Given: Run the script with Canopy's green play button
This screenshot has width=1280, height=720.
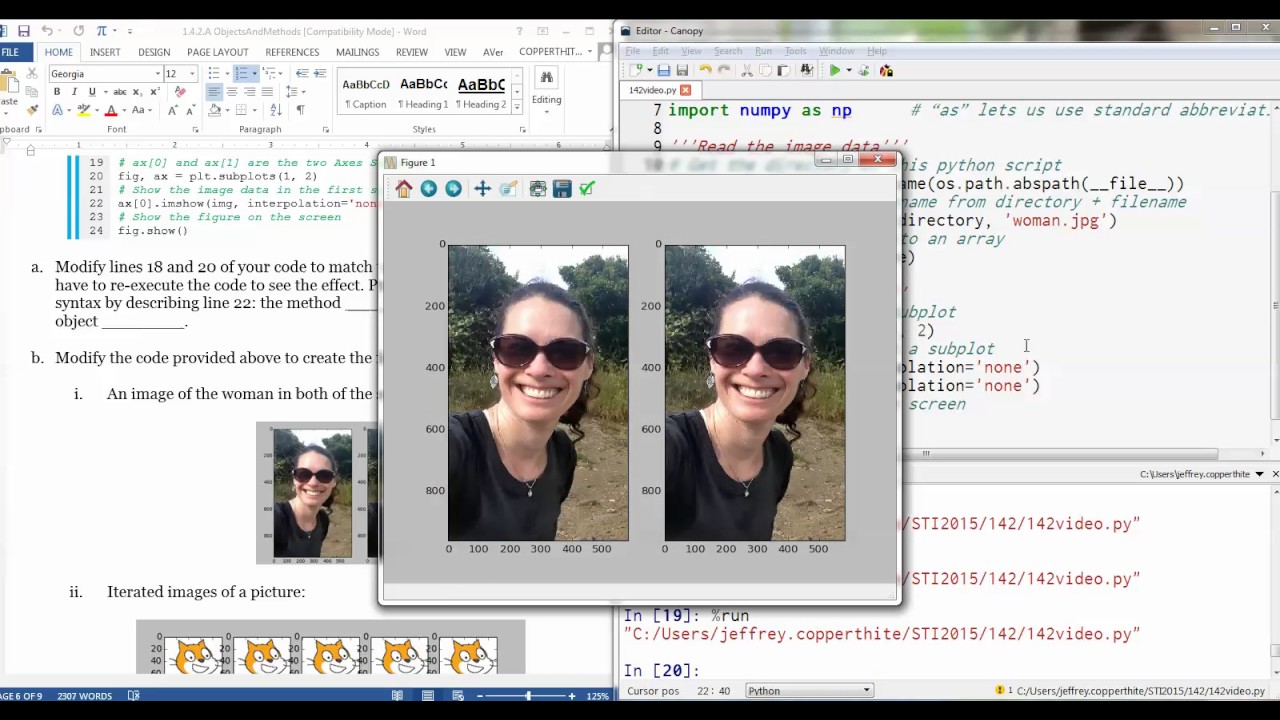Looking at the screenshot, I should tap(834, 70).
